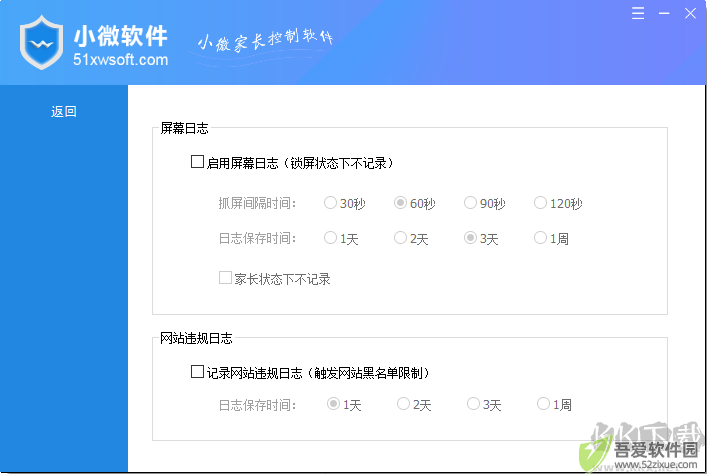The image size is (707, 474).
Task: Minimize the 小微软件 window
Action: [x=664, y=14]
